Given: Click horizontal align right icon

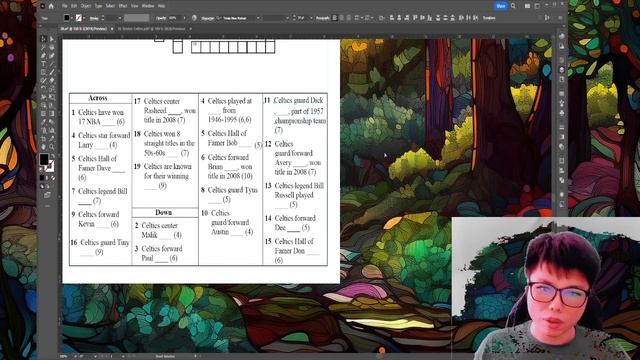Looking at the screenshot, I should (x=407, y=18).
